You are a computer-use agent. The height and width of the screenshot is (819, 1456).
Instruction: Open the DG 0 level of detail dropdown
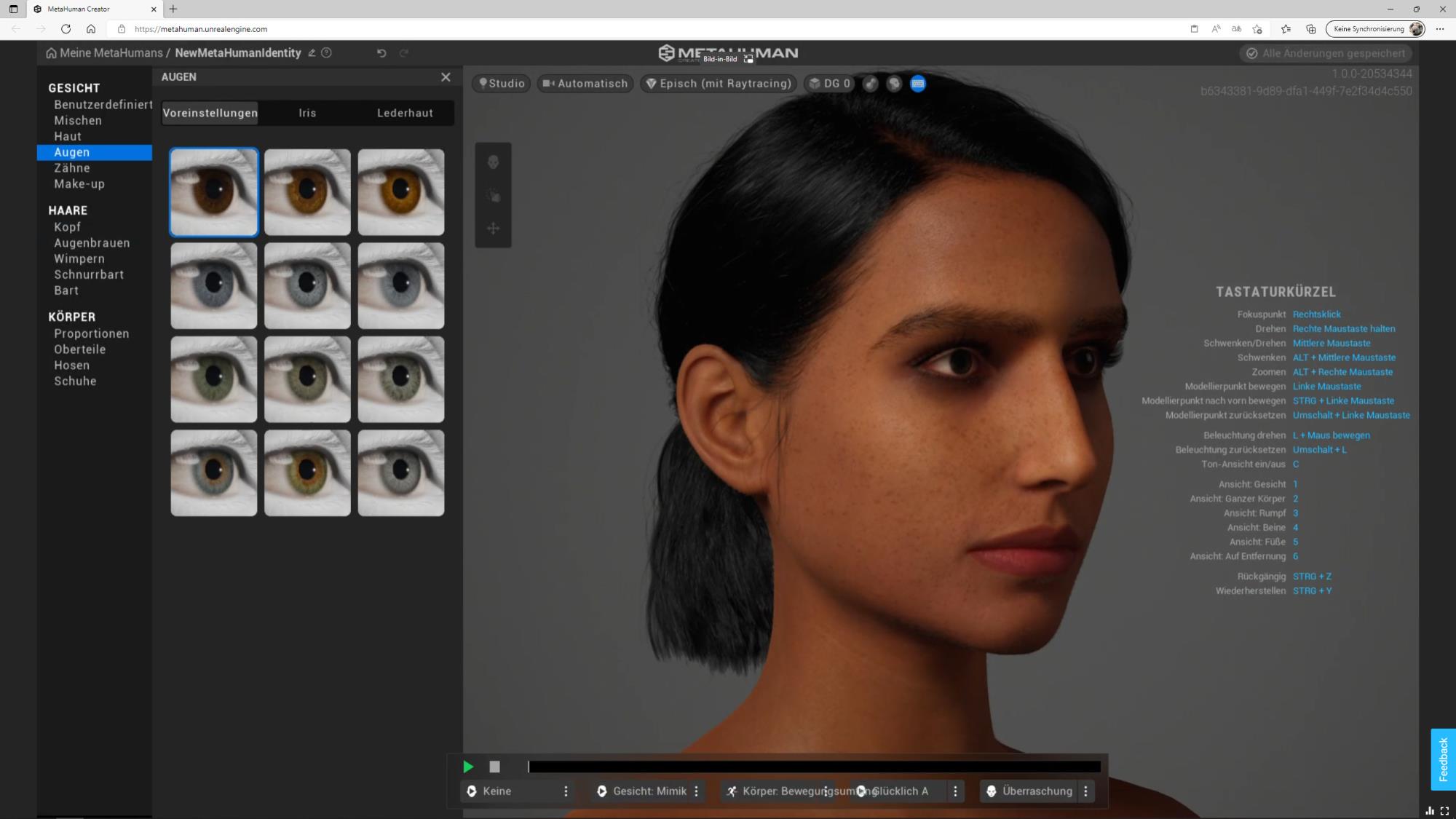coord(830,84)
